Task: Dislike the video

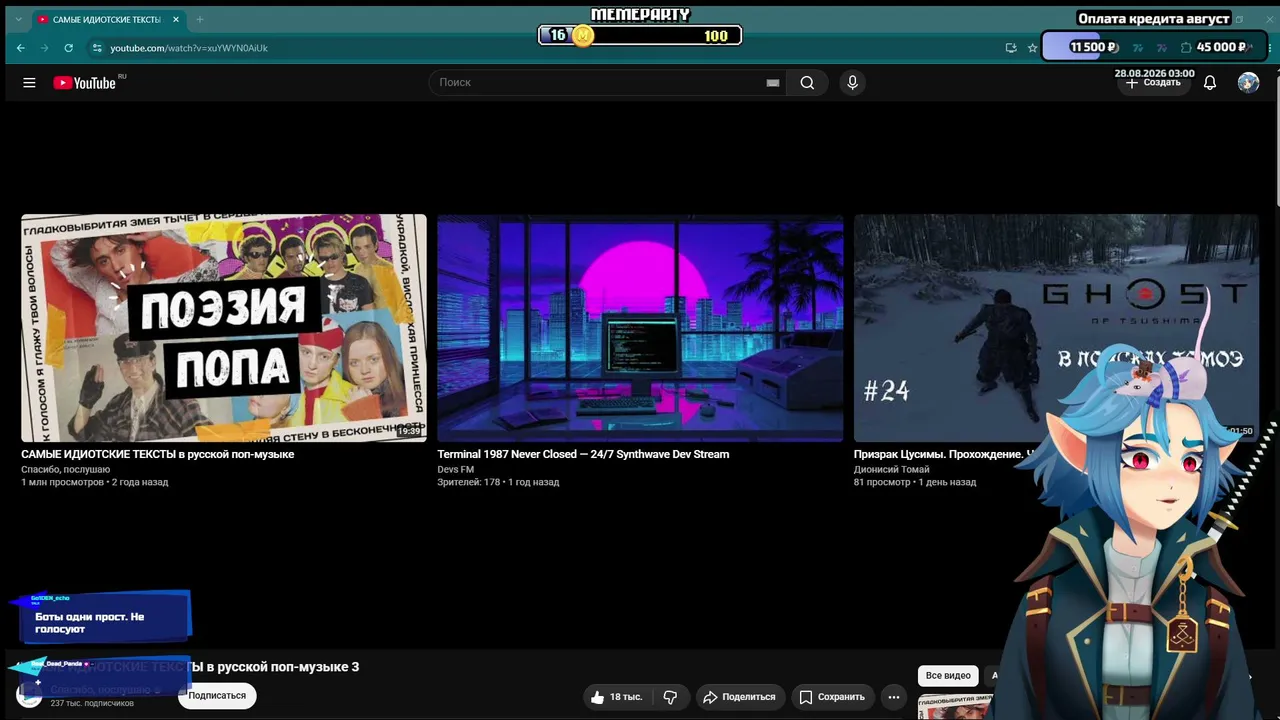Action: pyautogui.click(x=670, y=697)
